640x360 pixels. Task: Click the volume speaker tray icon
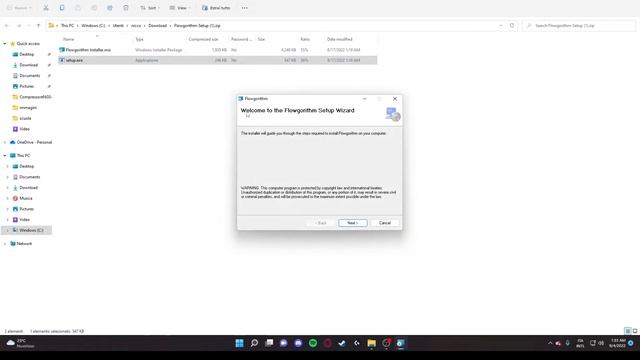tap(601, 343)
